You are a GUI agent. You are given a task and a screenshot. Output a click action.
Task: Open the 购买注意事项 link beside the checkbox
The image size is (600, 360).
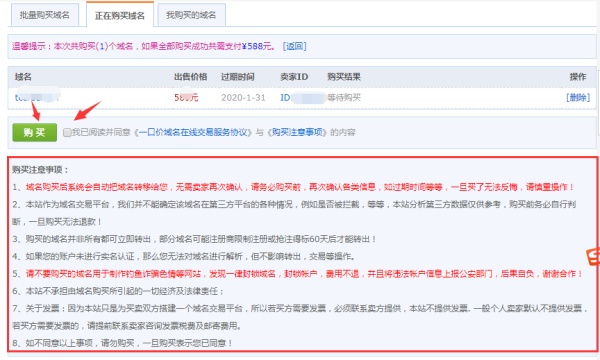pyautogui.click(x=297, y=132)
